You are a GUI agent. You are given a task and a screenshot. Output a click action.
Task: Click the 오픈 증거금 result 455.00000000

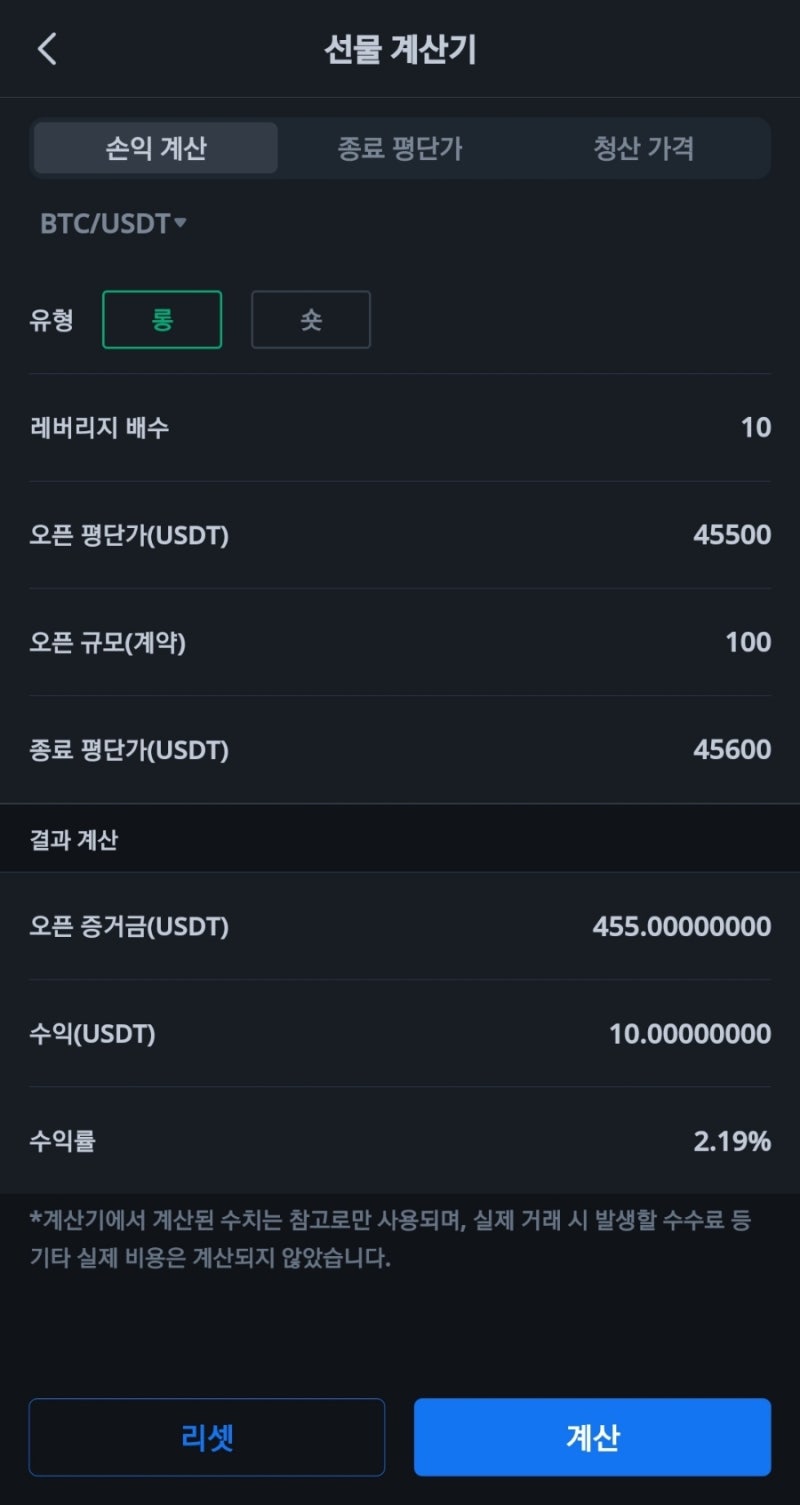pos(681,926)
